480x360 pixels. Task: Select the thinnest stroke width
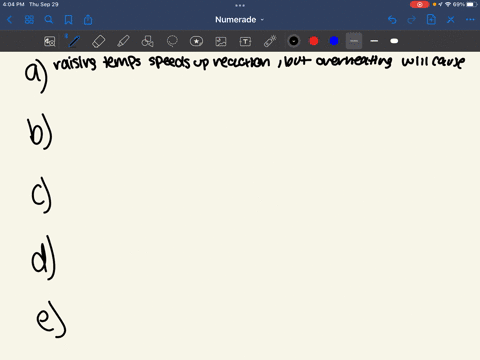coord(354,41)
